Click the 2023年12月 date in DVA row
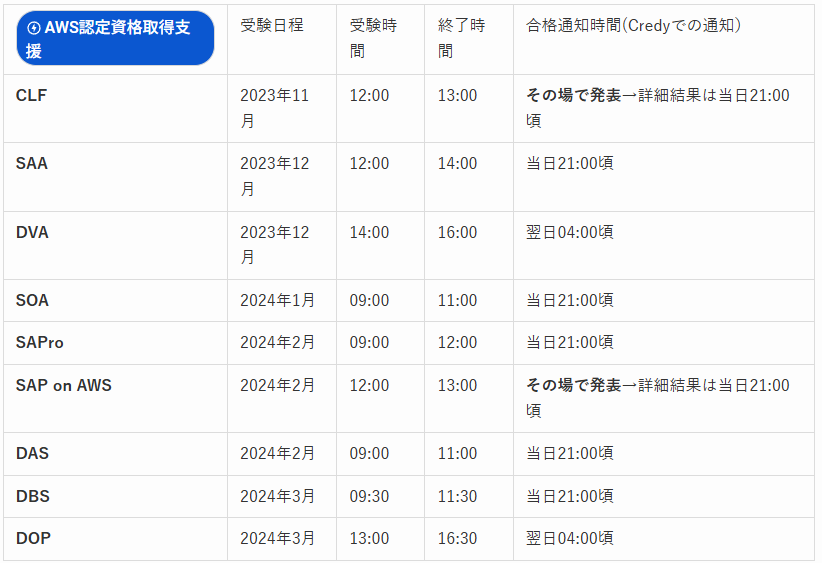Viewport: 822px width, 563px height. point(274,245)
